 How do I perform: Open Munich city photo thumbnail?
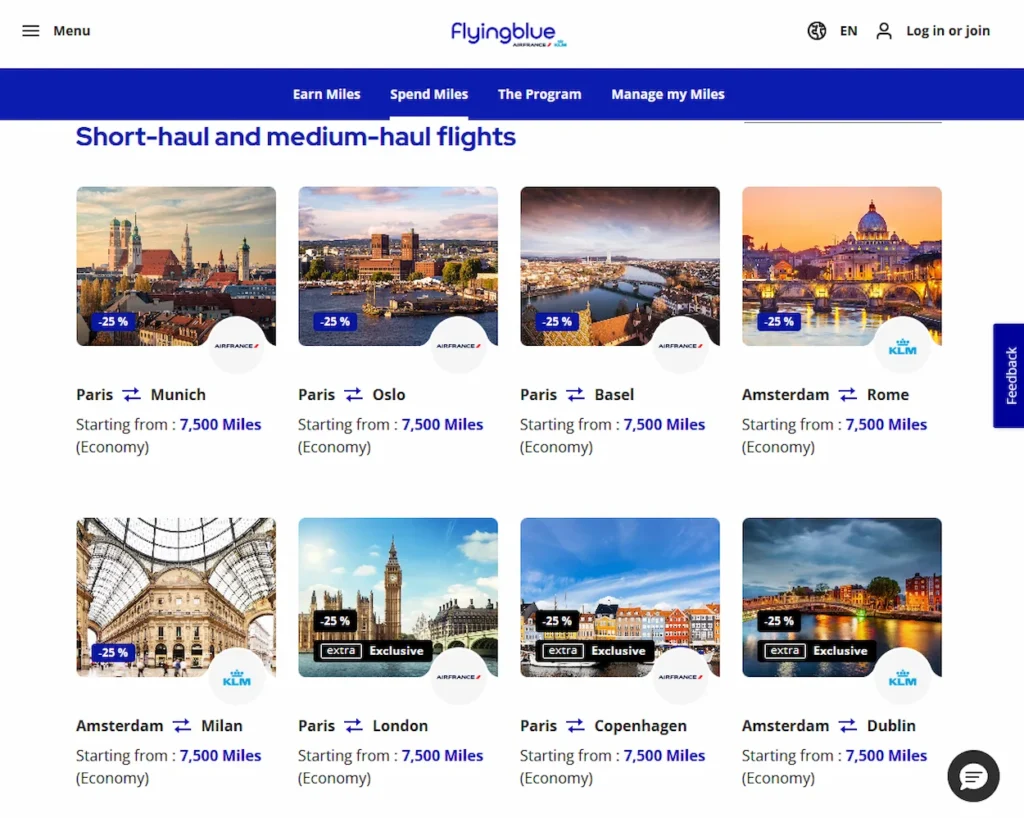point(176,266)
